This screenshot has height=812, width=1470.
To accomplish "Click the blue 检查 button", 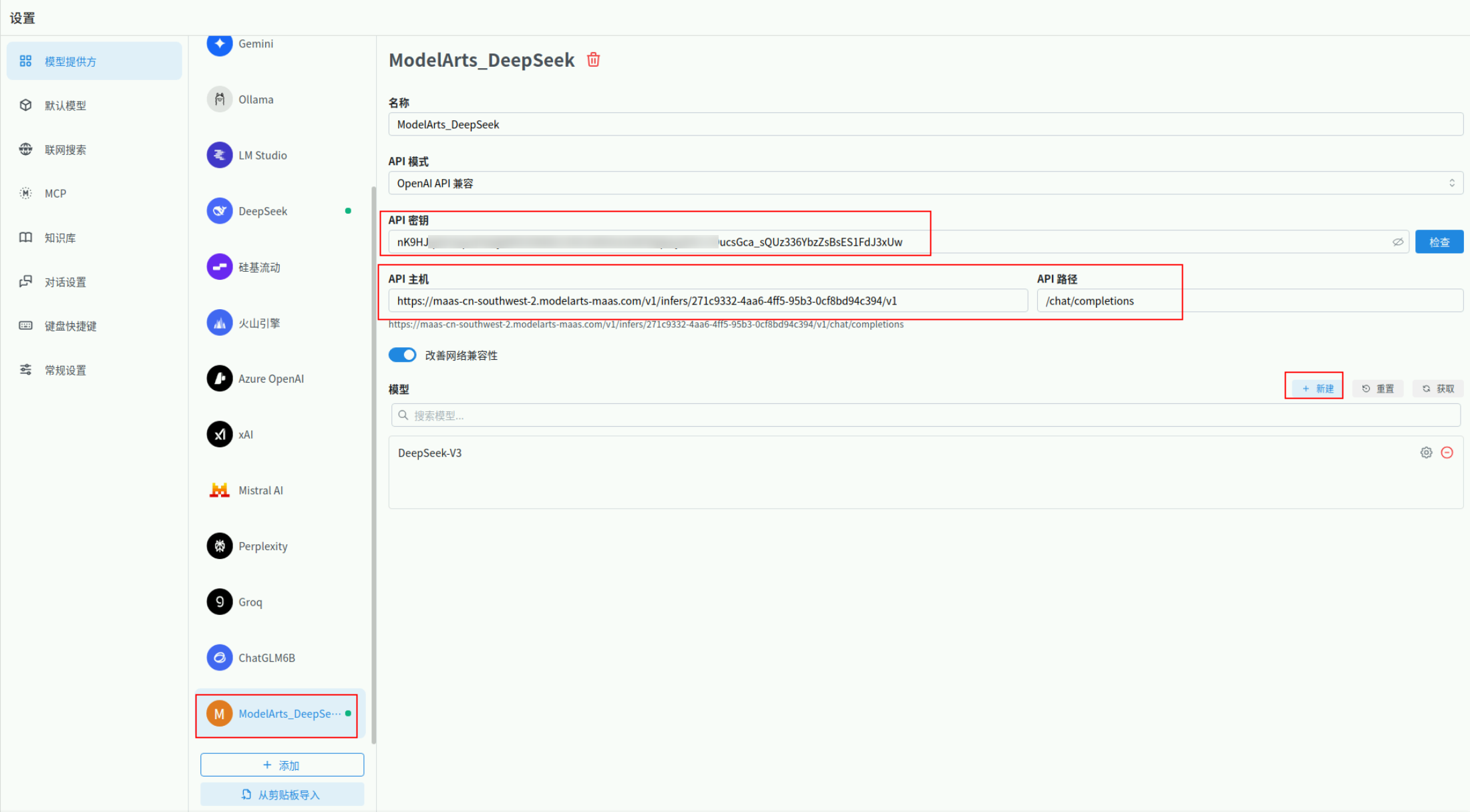I will 1439,242.
